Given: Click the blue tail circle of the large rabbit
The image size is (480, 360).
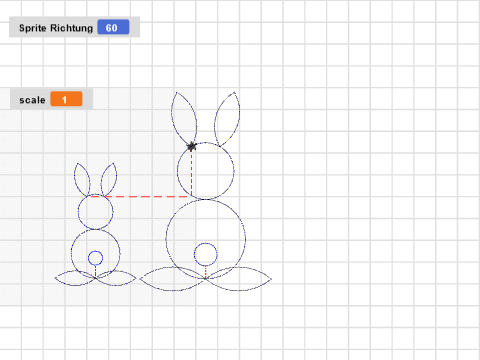Looking at the screenshot, I should [206, 254].
